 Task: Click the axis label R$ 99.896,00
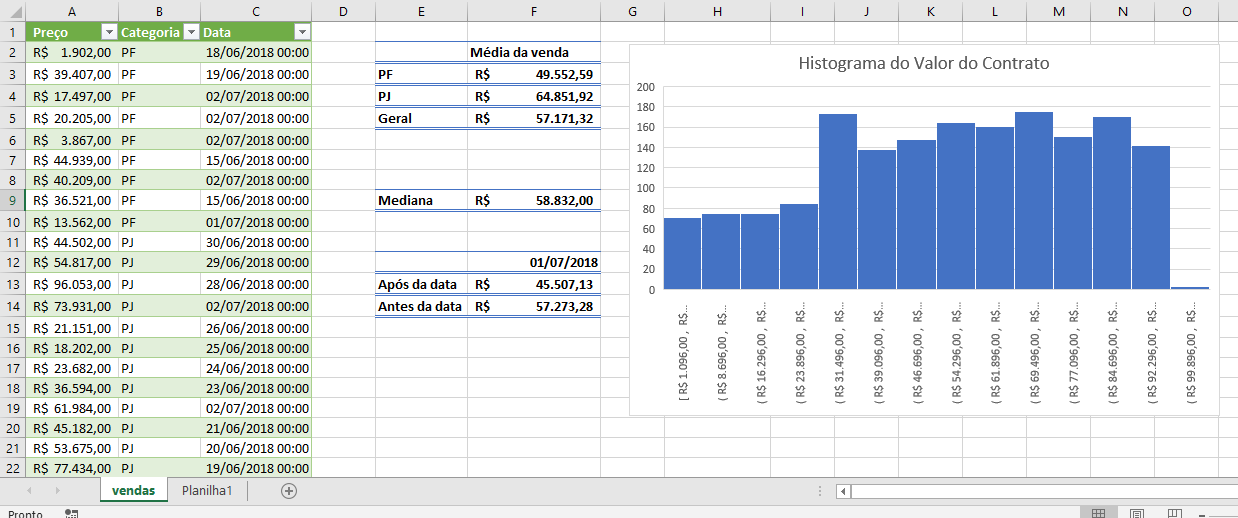tap(1190, 353)
